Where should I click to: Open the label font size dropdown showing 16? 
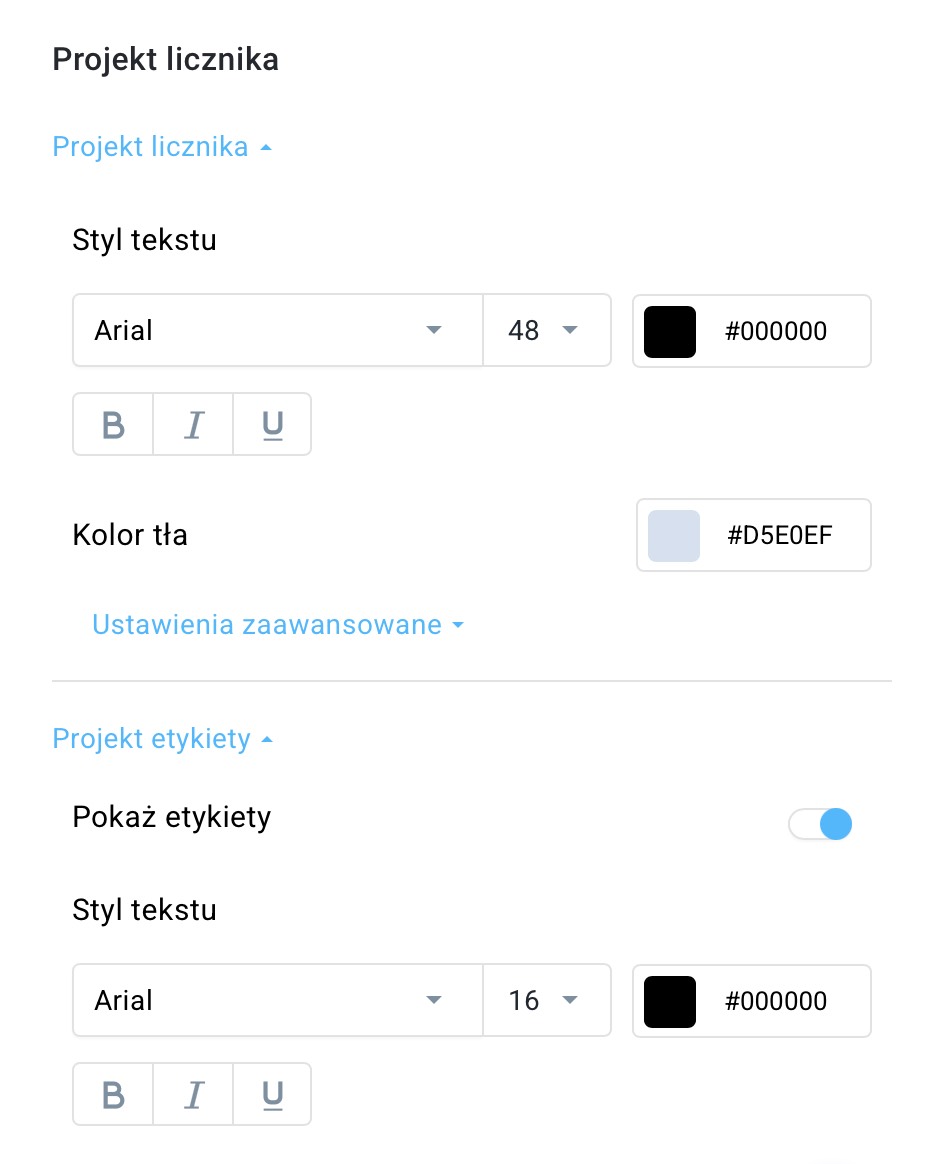point(546,1000)
